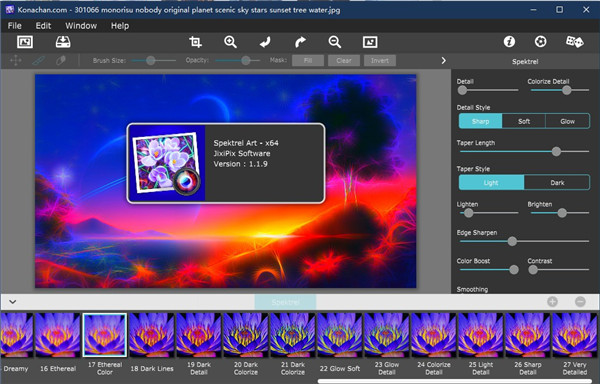Click the Spektrel panel header

coord(525,61)
